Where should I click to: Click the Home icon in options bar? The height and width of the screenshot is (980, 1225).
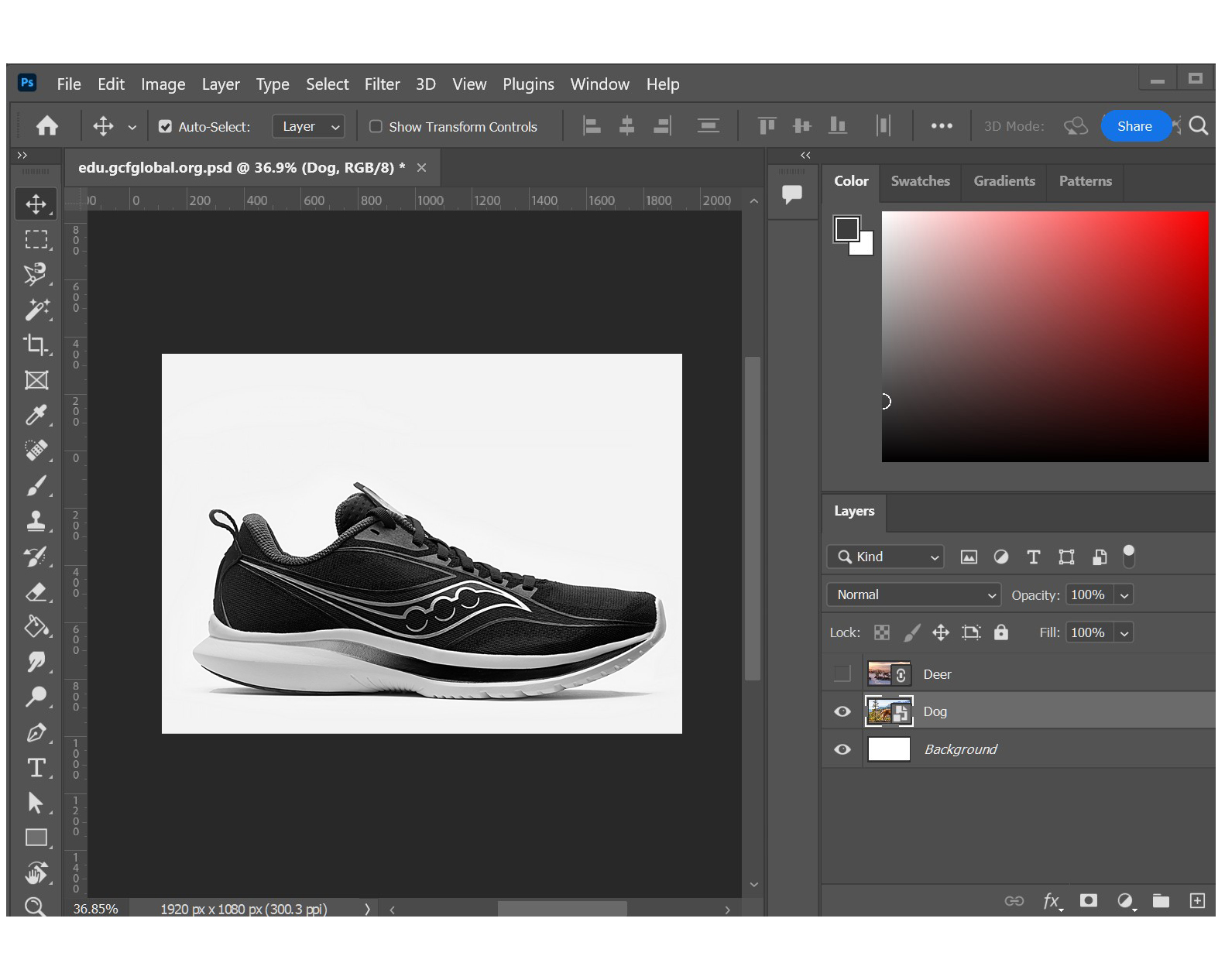click(x=47, y=125)
